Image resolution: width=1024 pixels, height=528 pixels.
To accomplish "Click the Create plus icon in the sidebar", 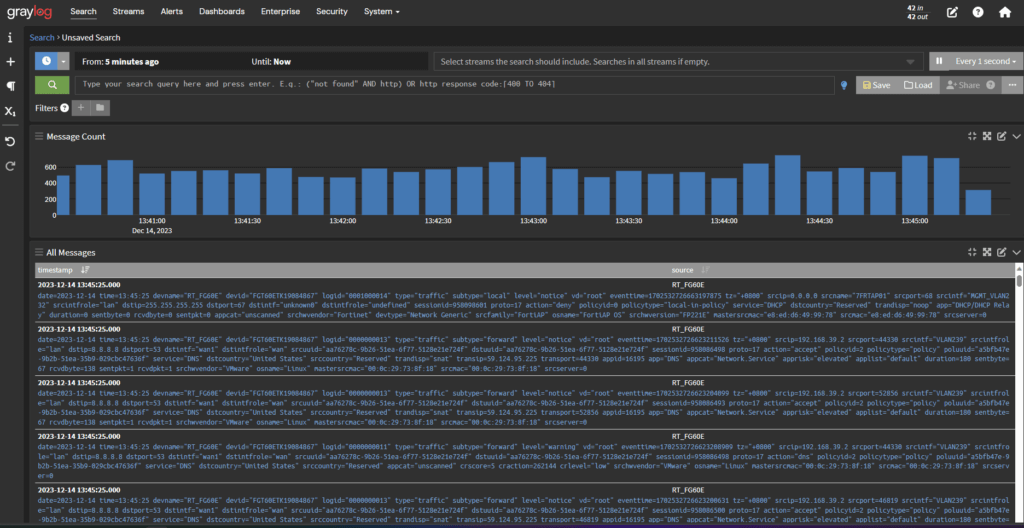I will [10, 62].
